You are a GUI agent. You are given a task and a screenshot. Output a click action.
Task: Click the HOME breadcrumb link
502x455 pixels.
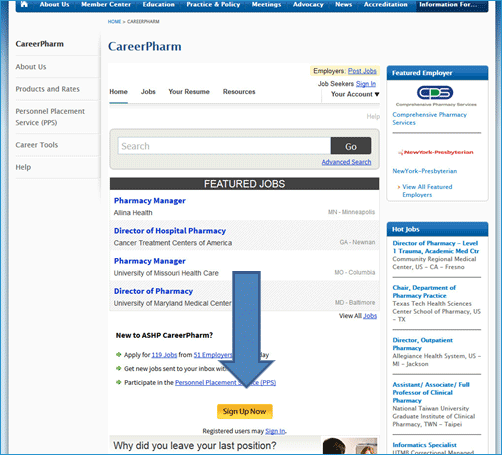[x=114, y=22]
